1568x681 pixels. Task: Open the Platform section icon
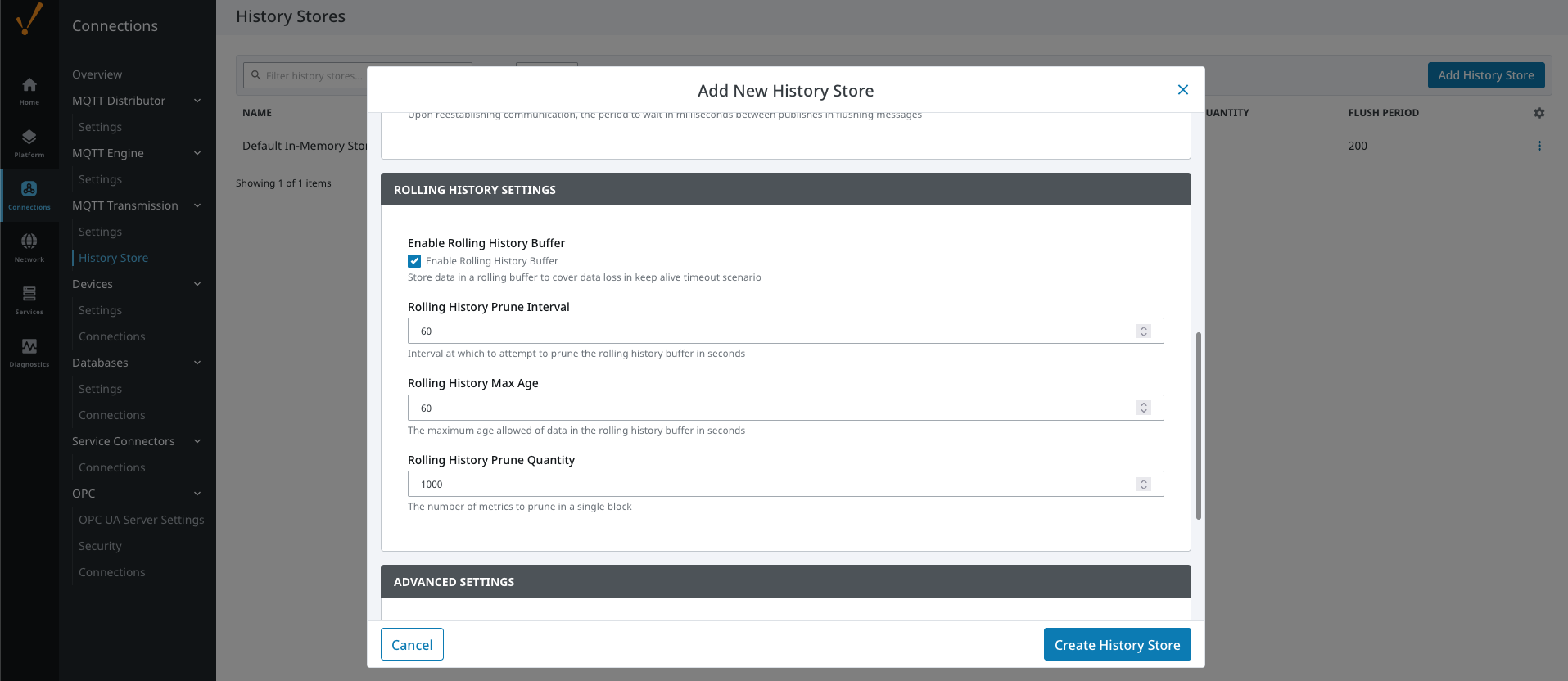(x=29, y=142)
